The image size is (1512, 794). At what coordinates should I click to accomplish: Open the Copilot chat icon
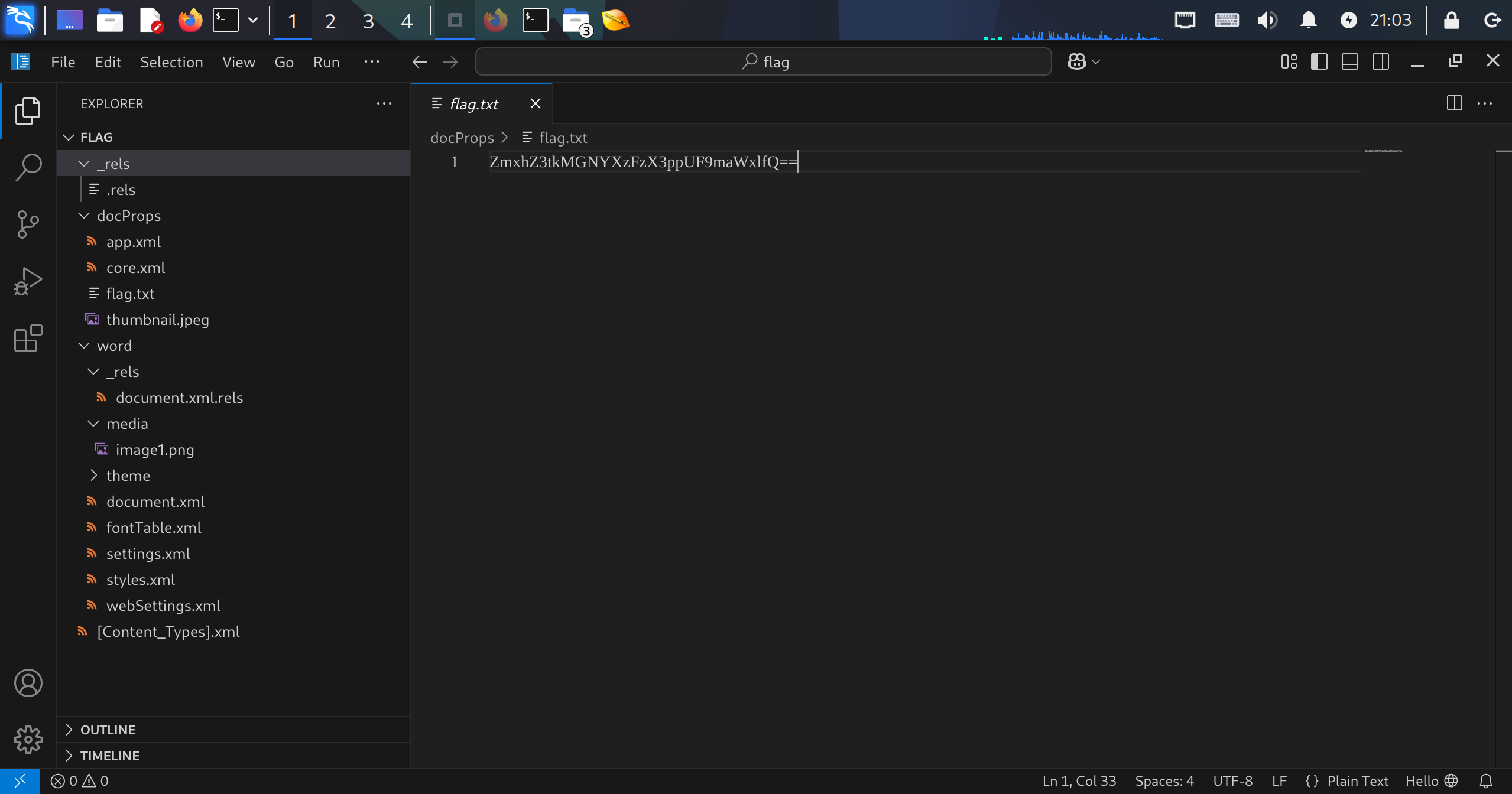(x=1076, y=61)
